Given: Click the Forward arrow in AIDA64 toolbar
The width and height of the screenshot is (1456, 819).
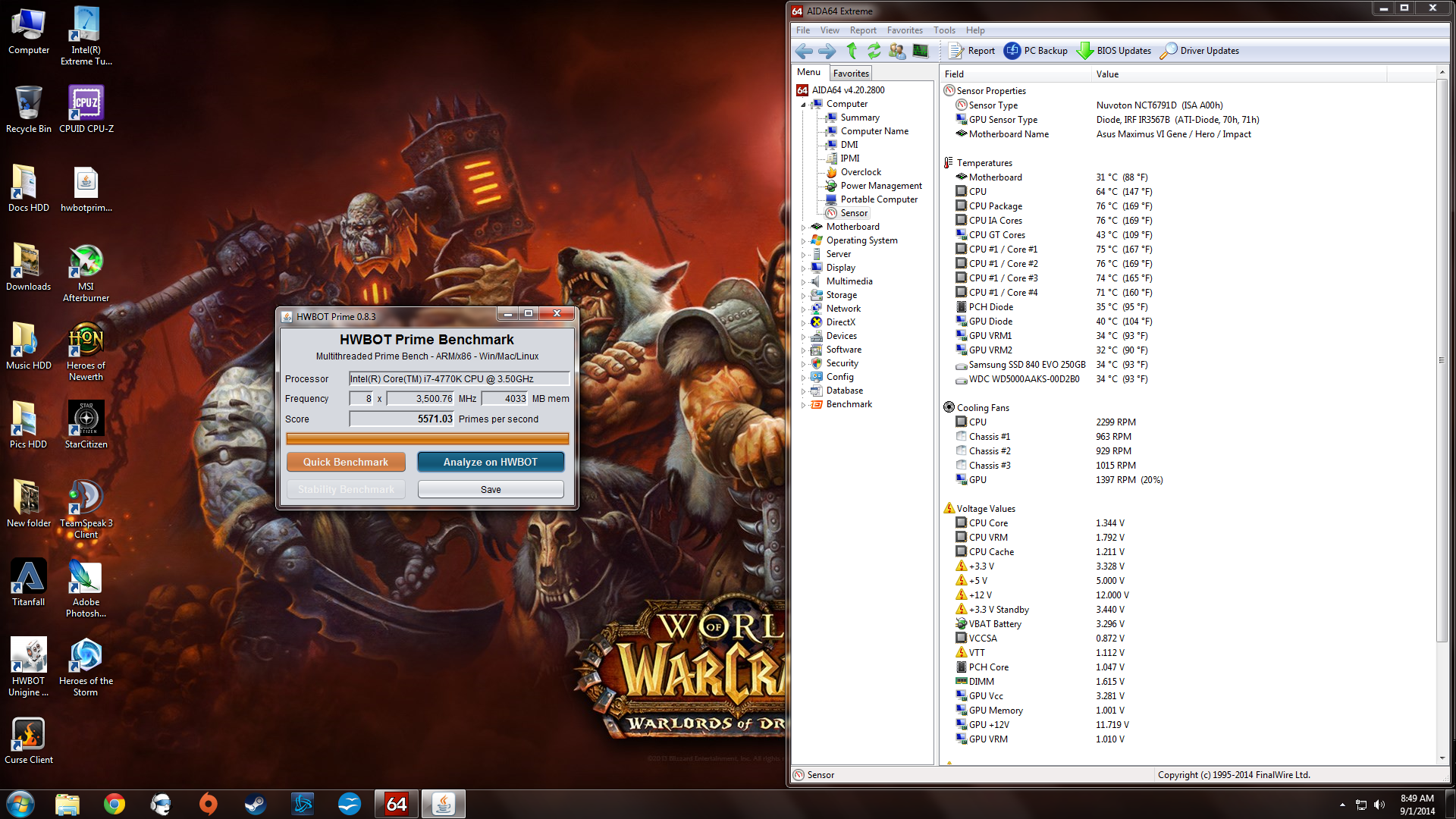Looking at the screenshot, I should (827, 51).
